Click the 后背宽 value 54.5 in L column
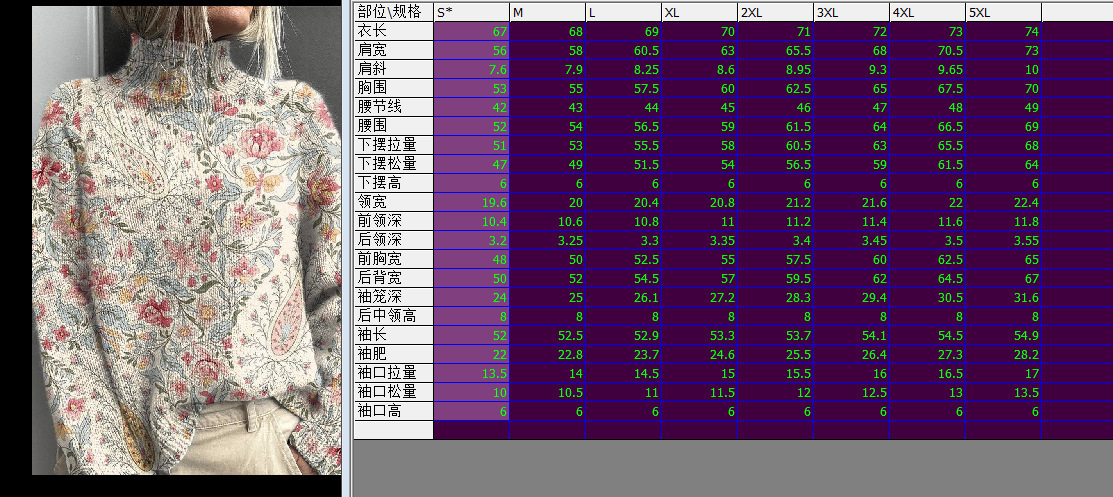 [x=624, y=278]
